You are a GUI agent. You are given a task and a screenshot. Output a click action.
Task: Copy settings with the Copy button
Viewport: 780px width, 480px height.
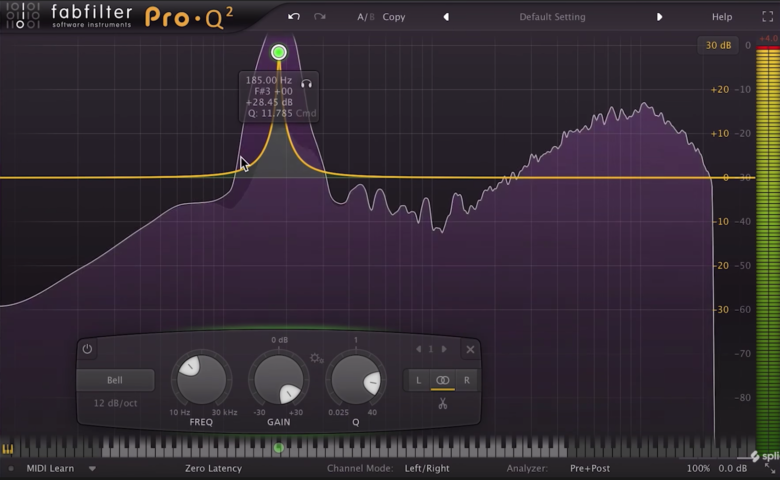393,17
